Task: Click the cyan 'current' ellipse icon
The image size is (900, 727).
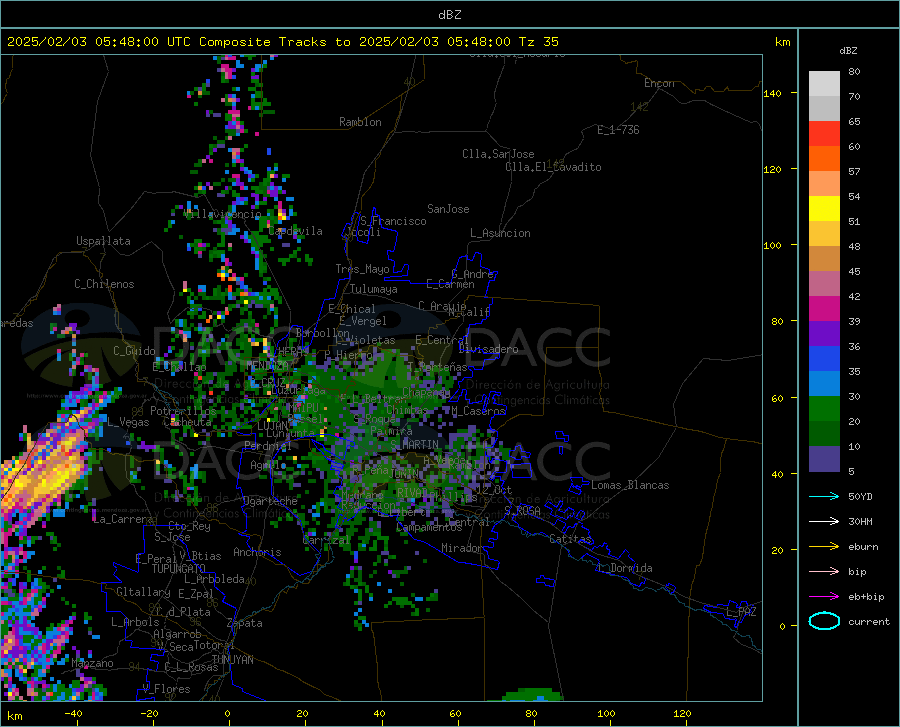Action: tap(824, 621)
